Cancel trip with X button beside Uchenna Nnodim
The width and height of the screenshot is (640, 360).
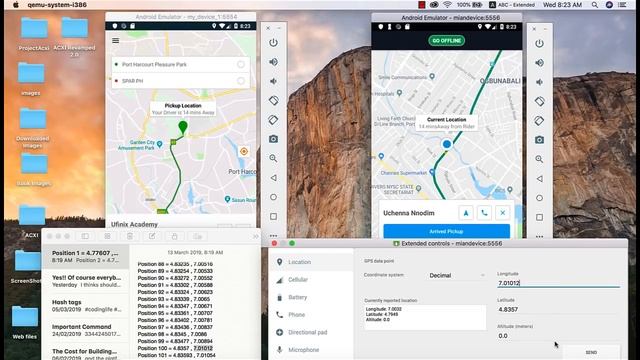pos(502,213)
